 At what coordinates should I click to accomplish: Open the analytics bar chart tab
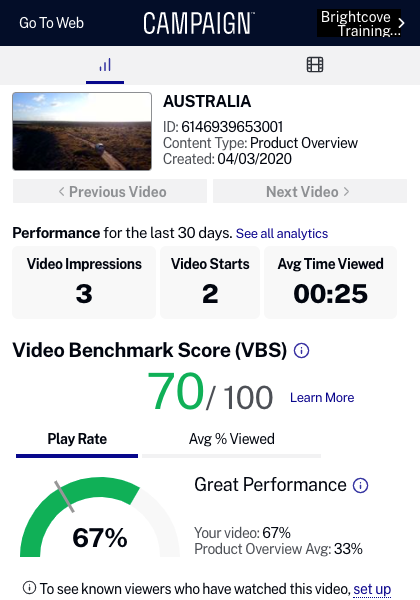coord(105,65)
